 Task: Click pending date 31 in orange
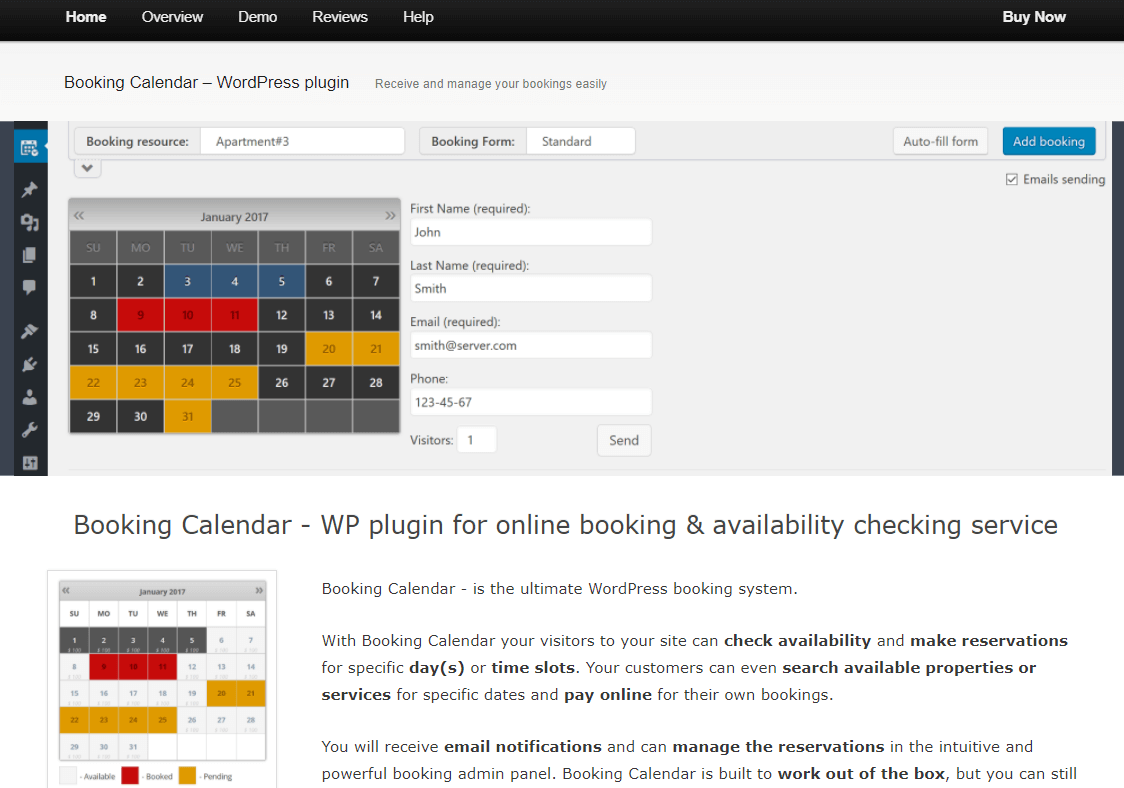tap(187, 417)
